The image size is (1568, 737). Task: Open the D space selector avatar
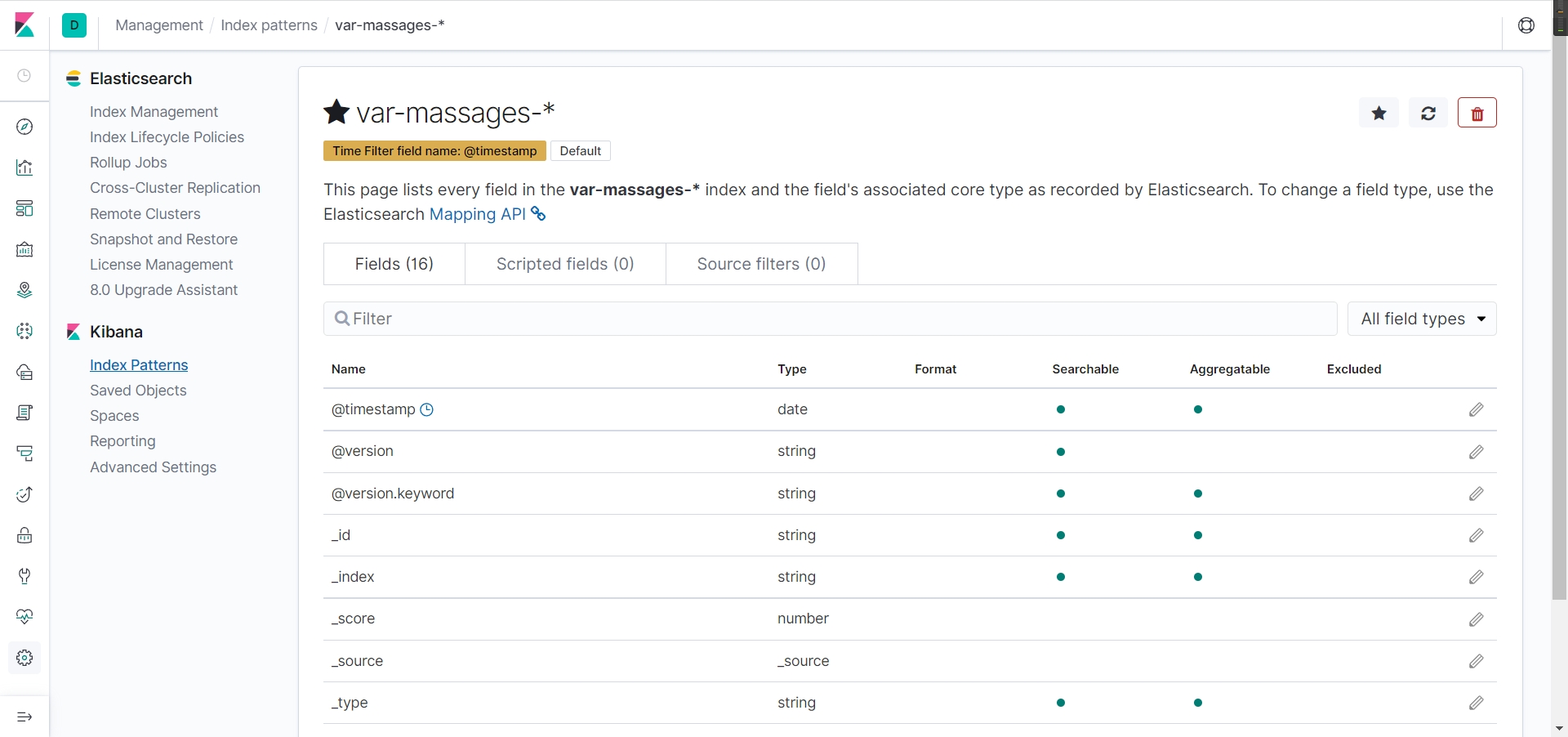click(74, 25)
